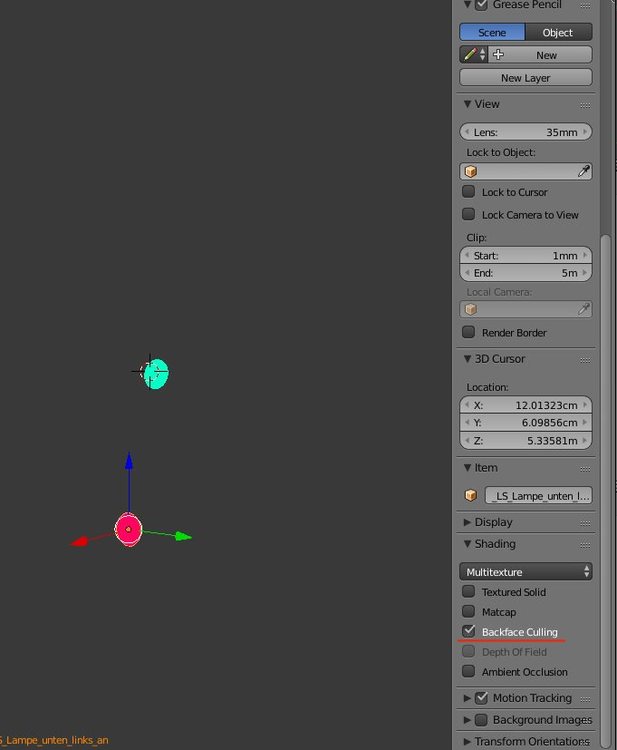Open the Multitexture shading dropdown
The width and height of the screenshot is (617, 750).
pyautogui.click(x=526, y=572)
